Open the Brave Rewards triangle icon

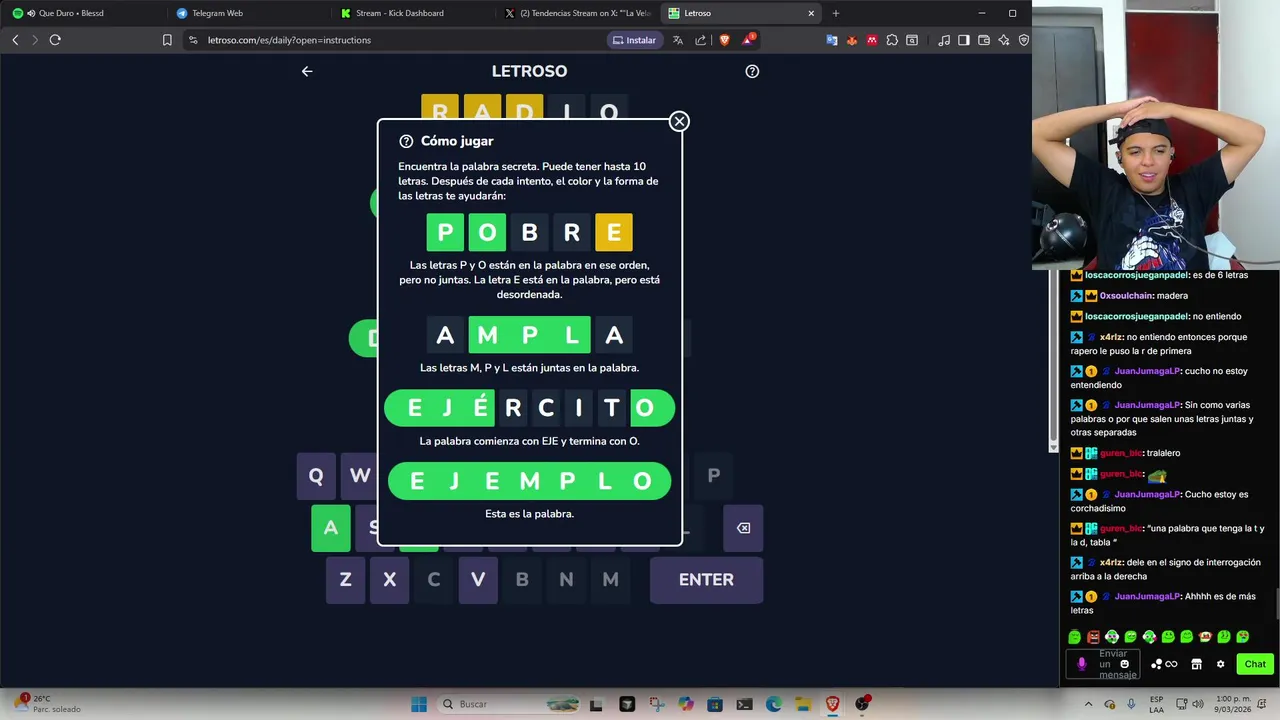(748, 40)
